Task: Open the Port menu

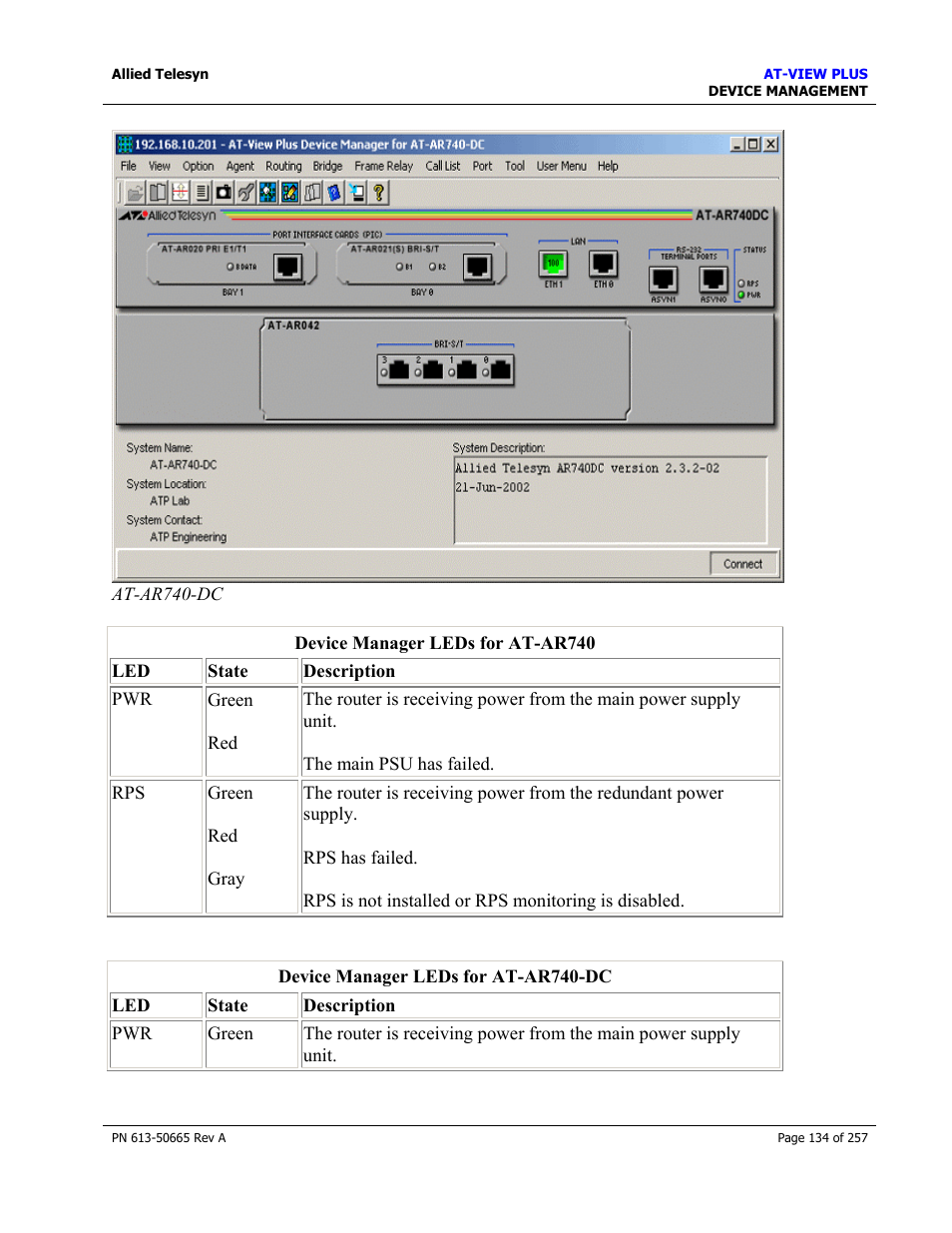Action: coord(482,166)
